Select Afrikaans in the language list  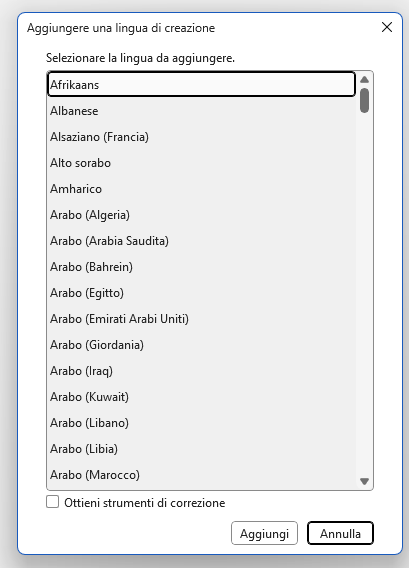(x=201, y=84)
